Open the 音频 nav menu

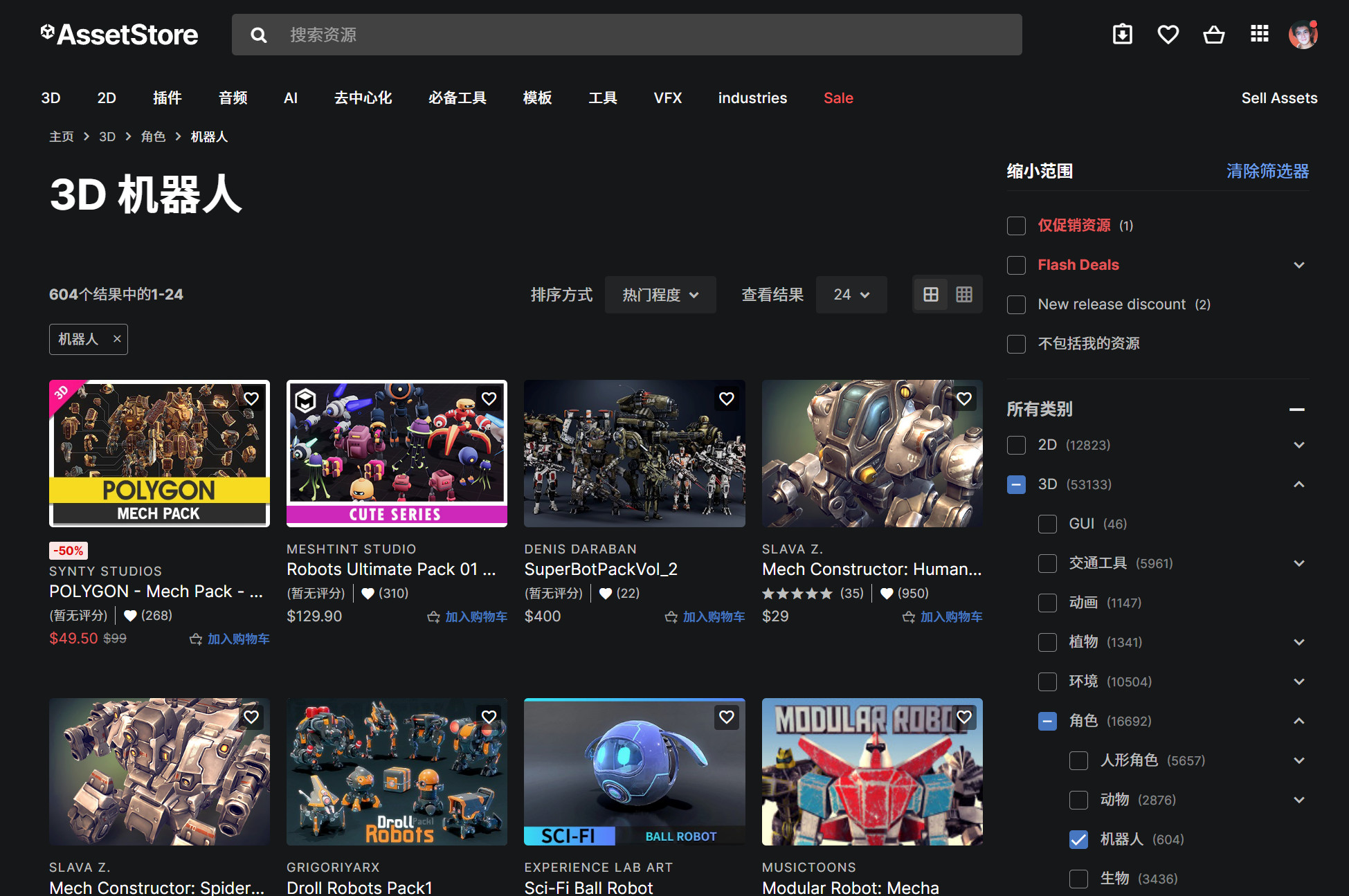(x=233, y=98)
